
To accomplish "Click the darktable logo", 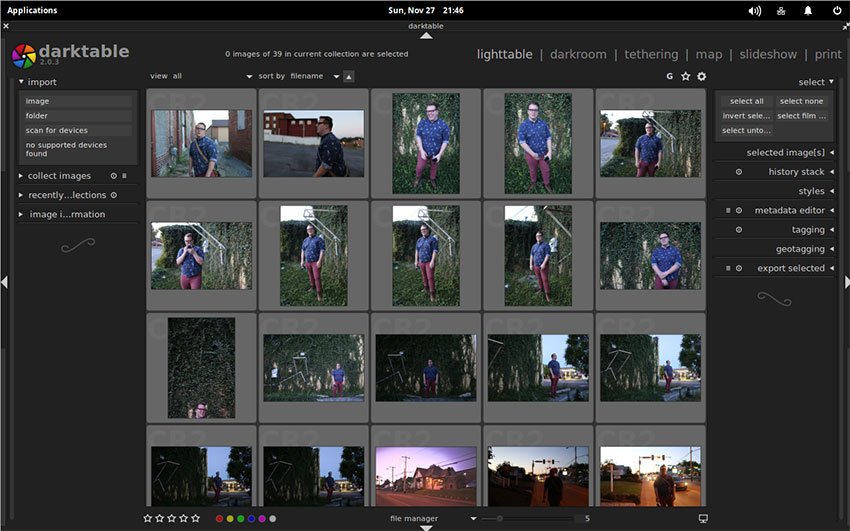I will coord(24,56).
